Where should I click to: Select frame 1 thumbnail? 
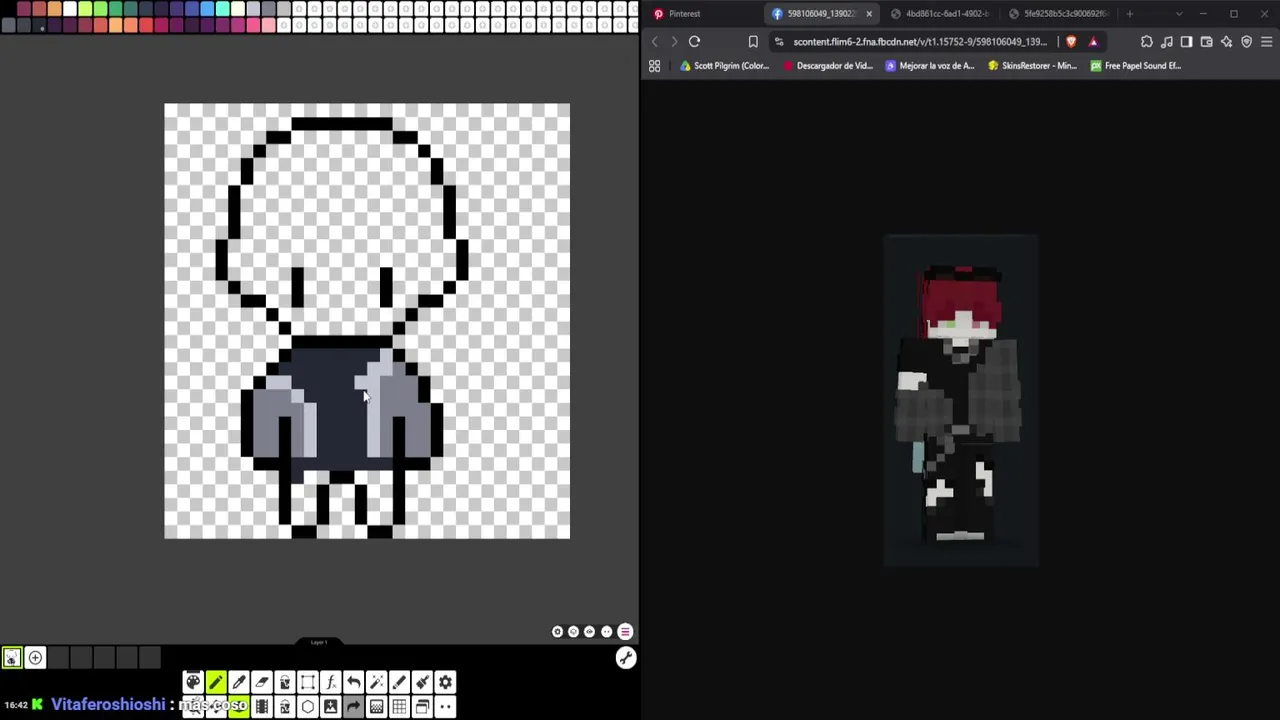tap(12, 657)
